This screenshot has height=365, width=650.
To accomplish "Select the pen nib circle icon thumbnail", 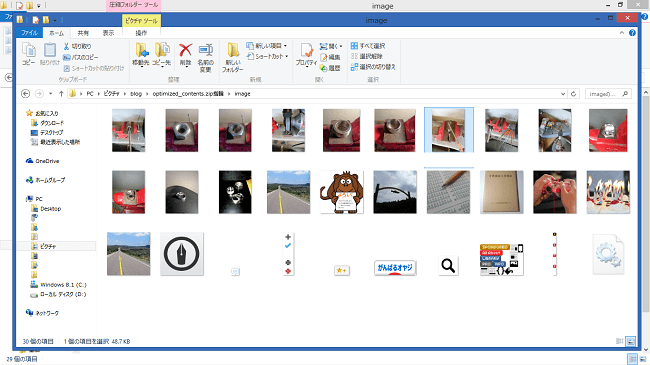I will pos(182,254).
